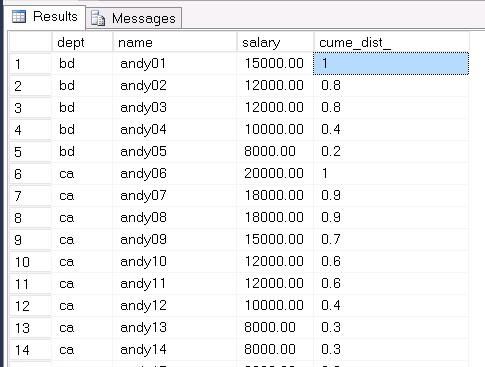
Task: Click the top-left select-all grid corner cell
Action: tap(30, 42)
